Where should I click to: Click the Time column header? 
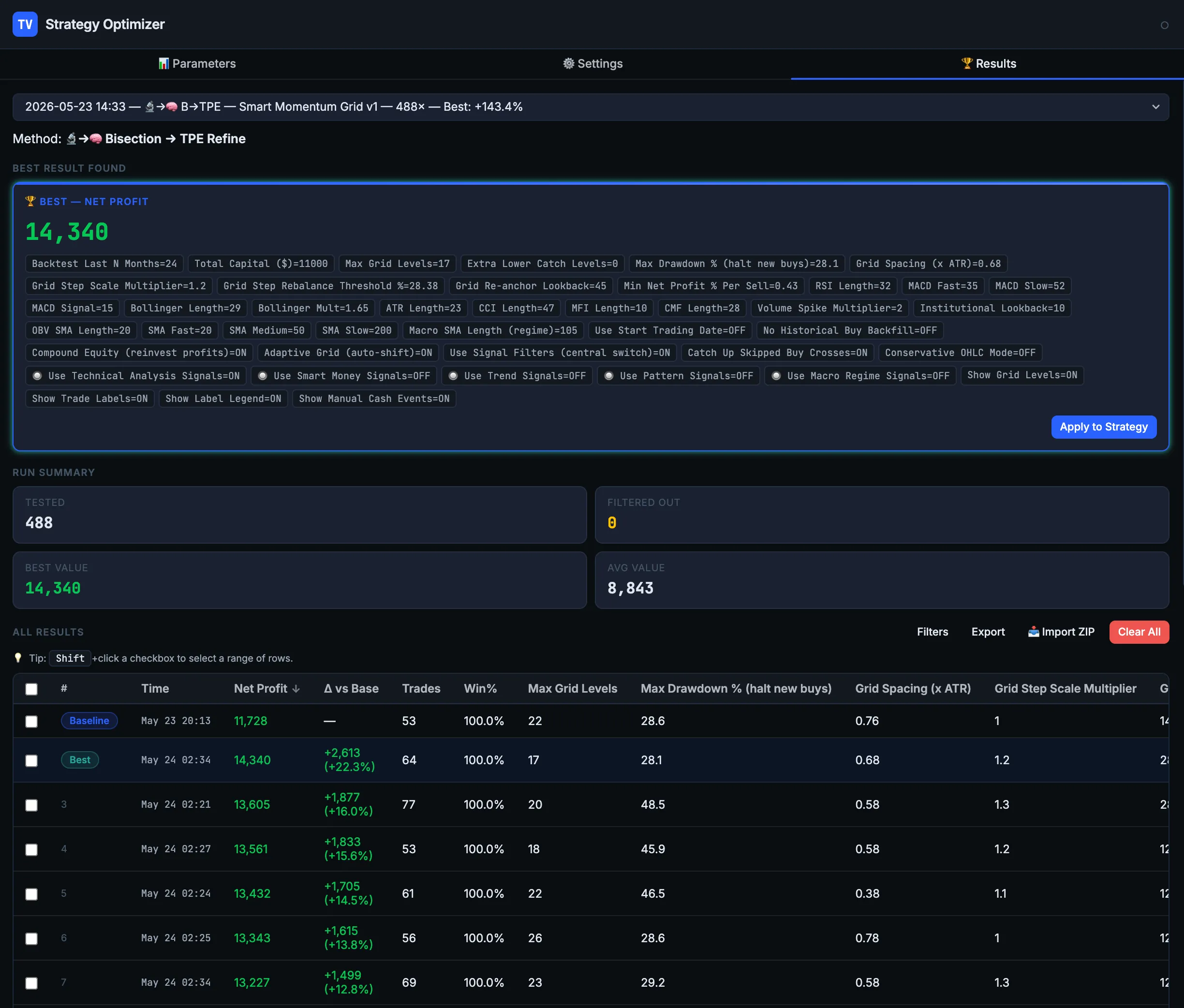pyautogui.click(x=155, y=689)
